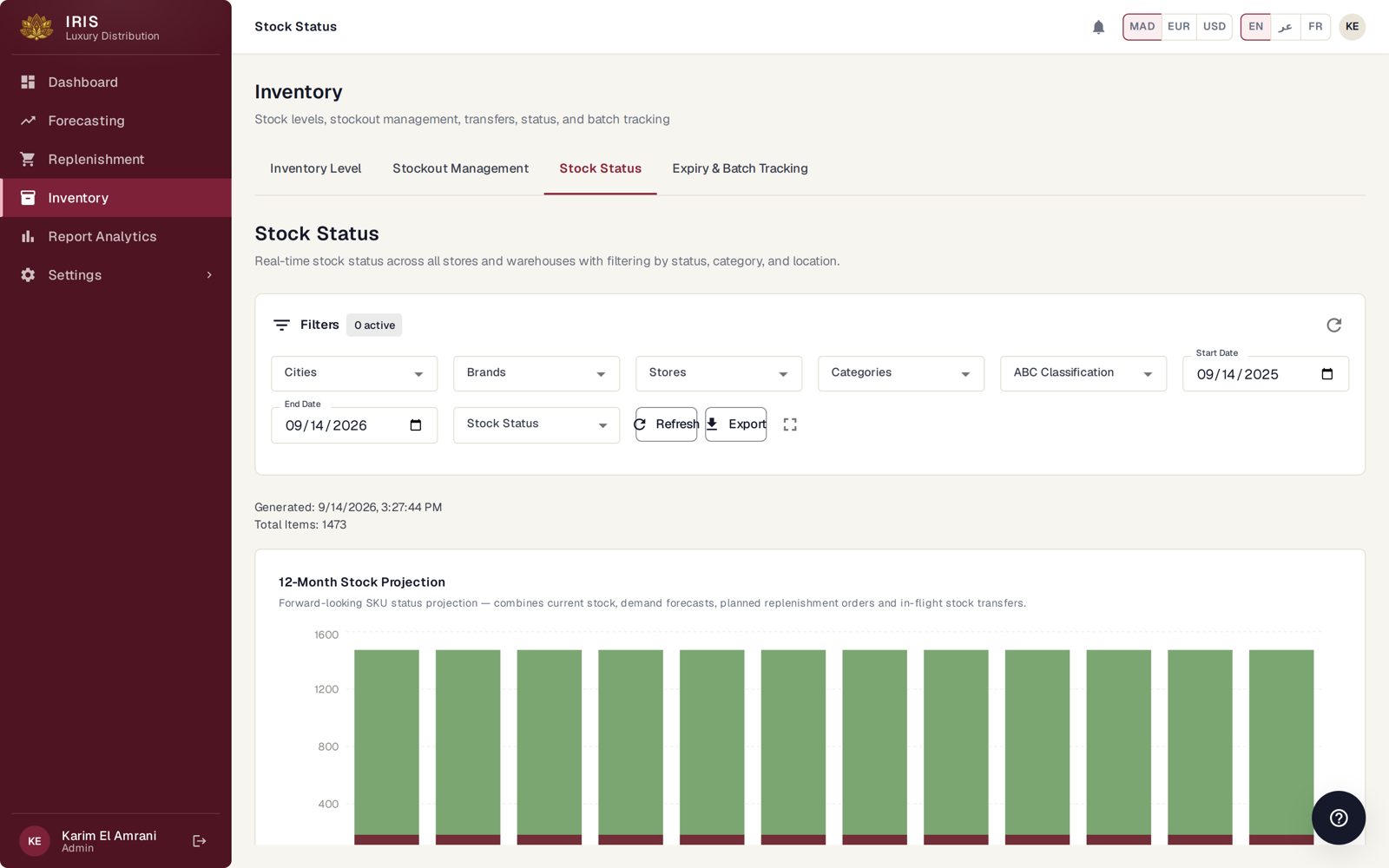Select the Stock Status tab

point(600,168)
